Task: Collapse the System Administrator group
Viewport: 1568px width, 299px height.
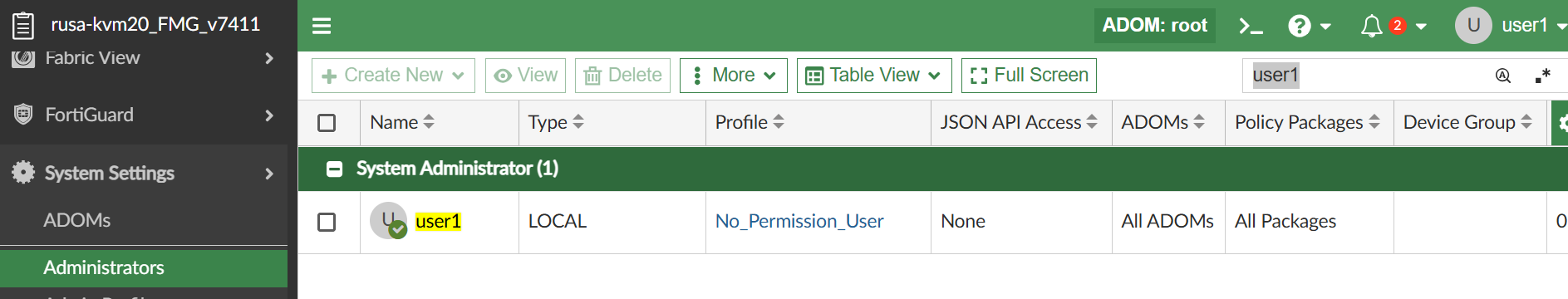Action: click(334, 169)
